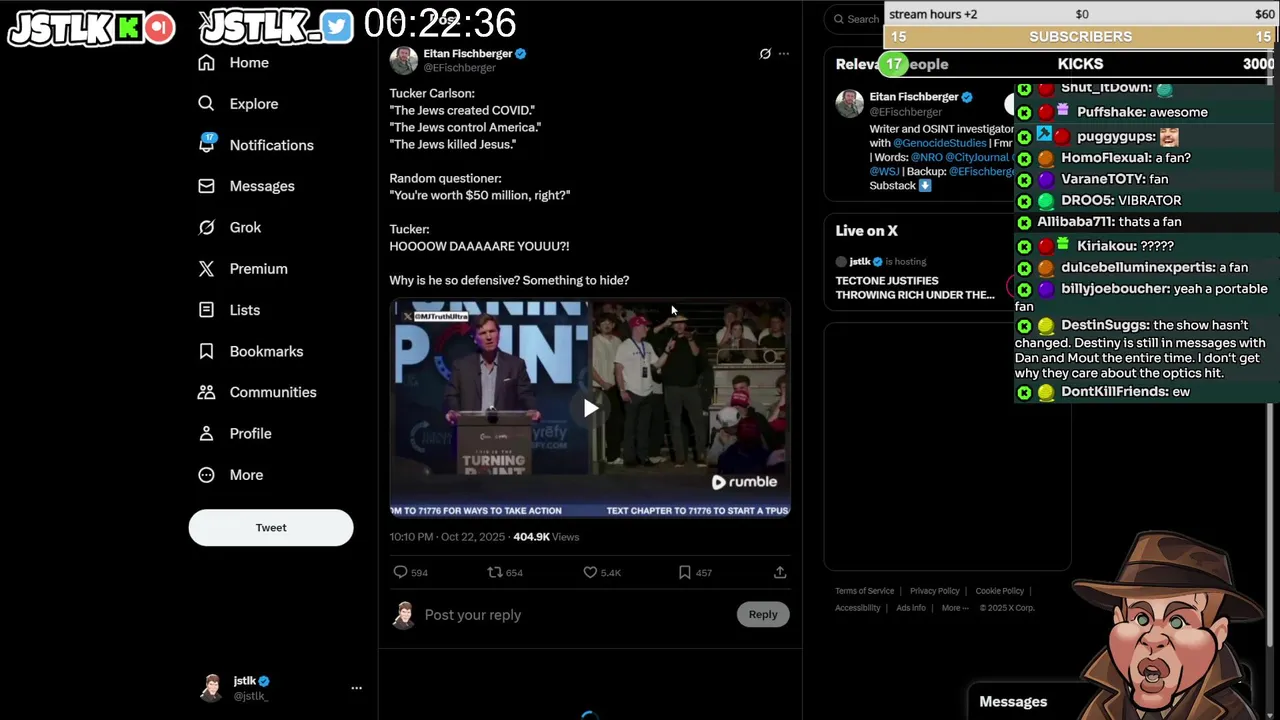Click the Home house icon

[x=206, y=62]
